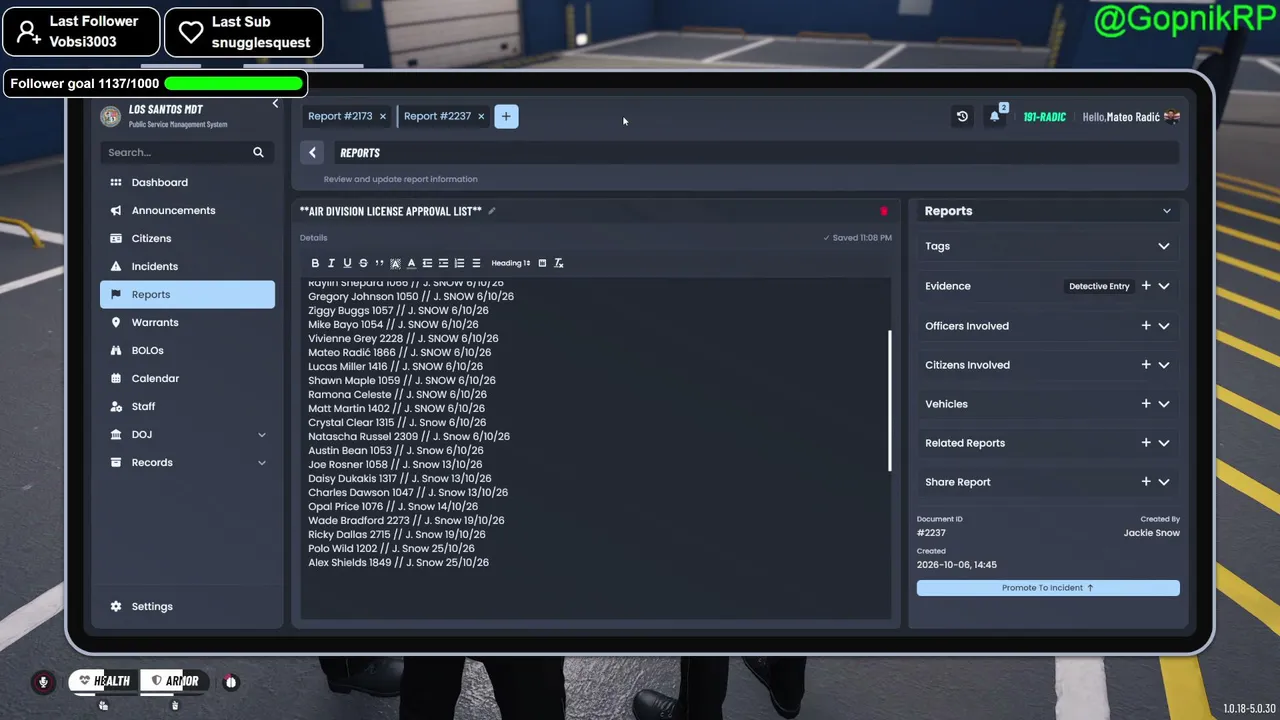
Task: Click the Detective Entry button
Action: point(1099,286)
